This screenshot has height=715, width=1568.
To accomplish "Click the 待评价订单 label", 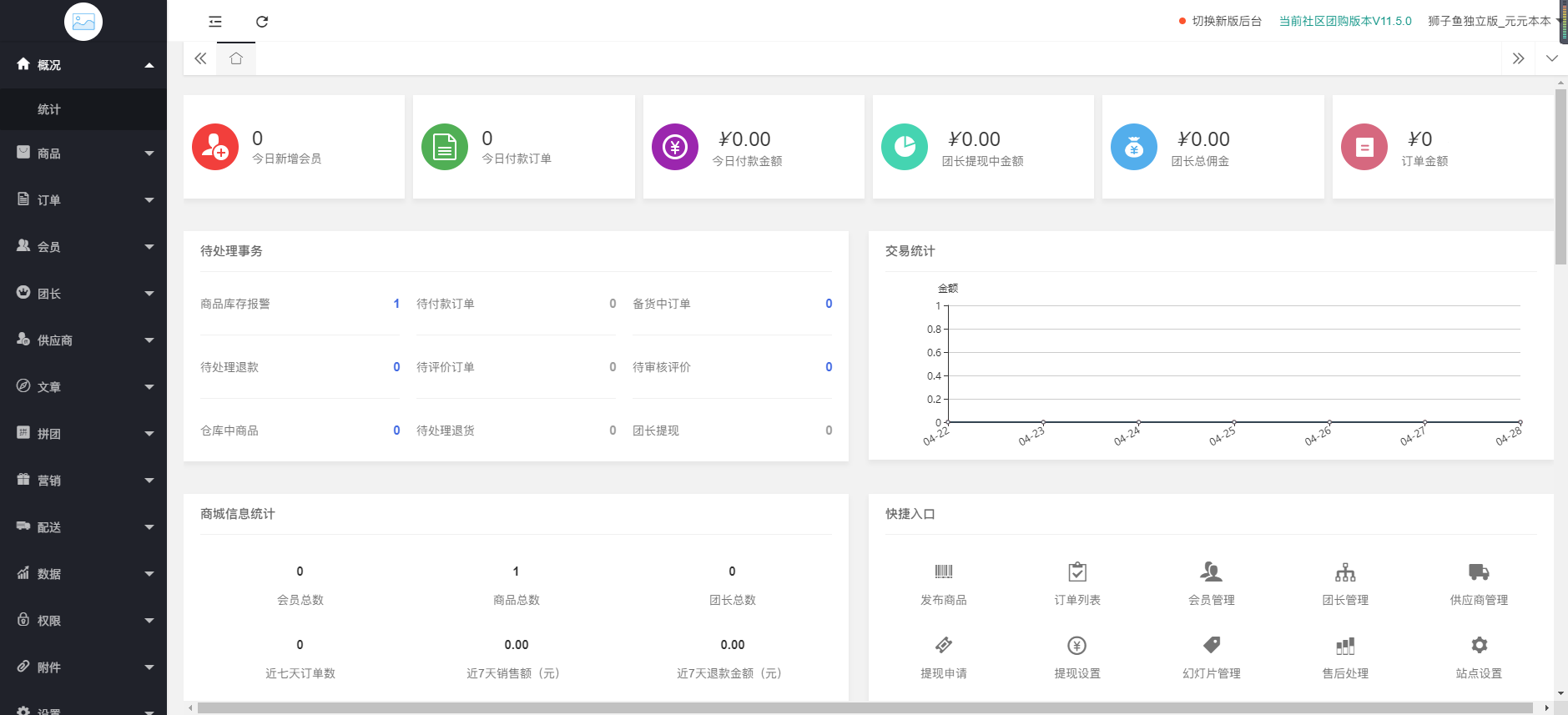I will 446,367.
